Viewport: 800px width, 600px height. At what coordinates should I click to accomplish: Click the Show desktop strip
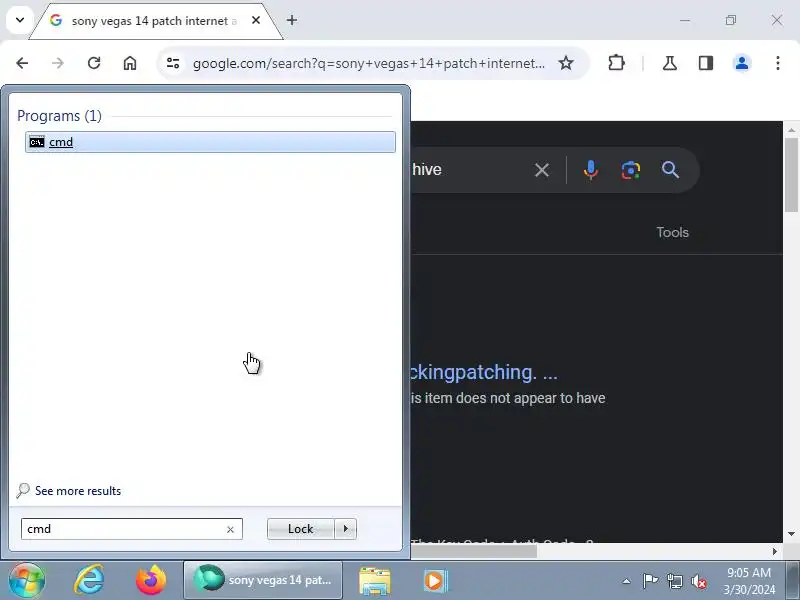coord(792,581)
